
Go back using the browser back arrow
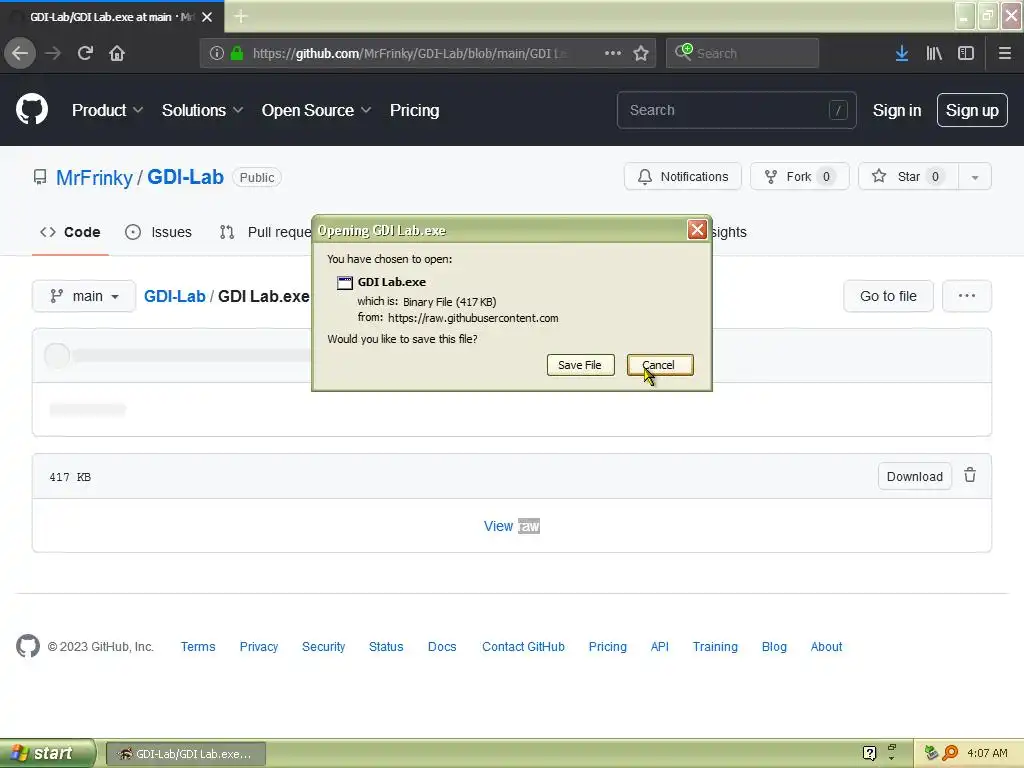[x=20, y=53]
